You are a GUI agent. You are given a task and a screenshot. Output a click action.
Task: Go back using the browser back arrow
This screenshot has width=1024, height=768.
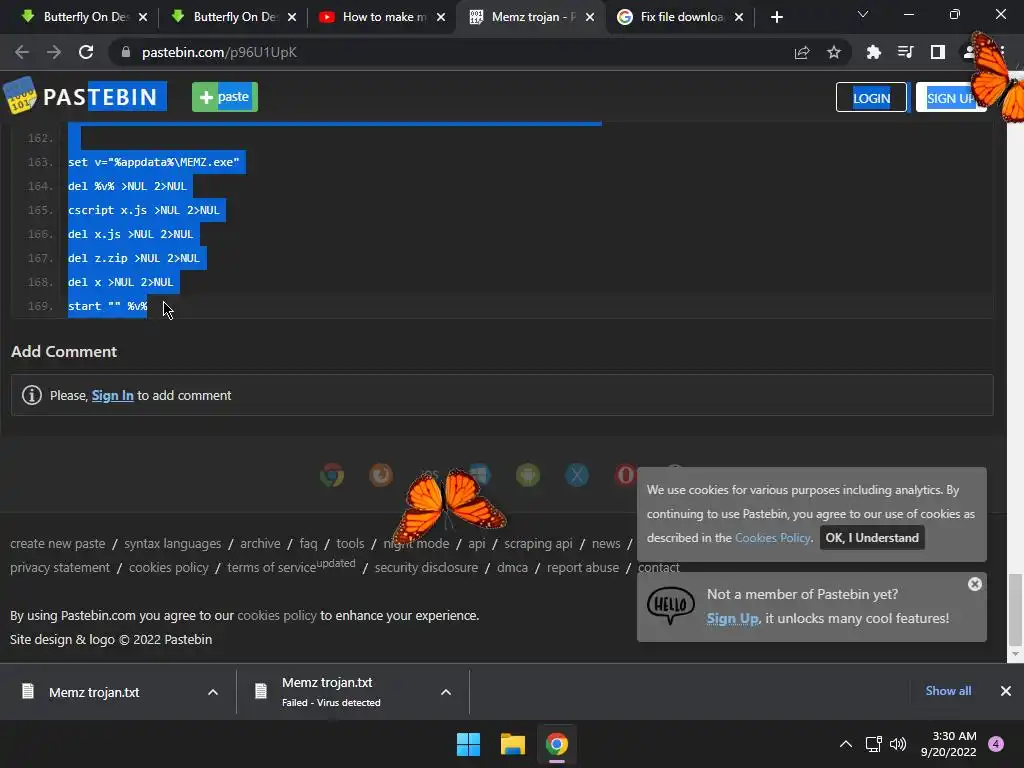point(22,52)
